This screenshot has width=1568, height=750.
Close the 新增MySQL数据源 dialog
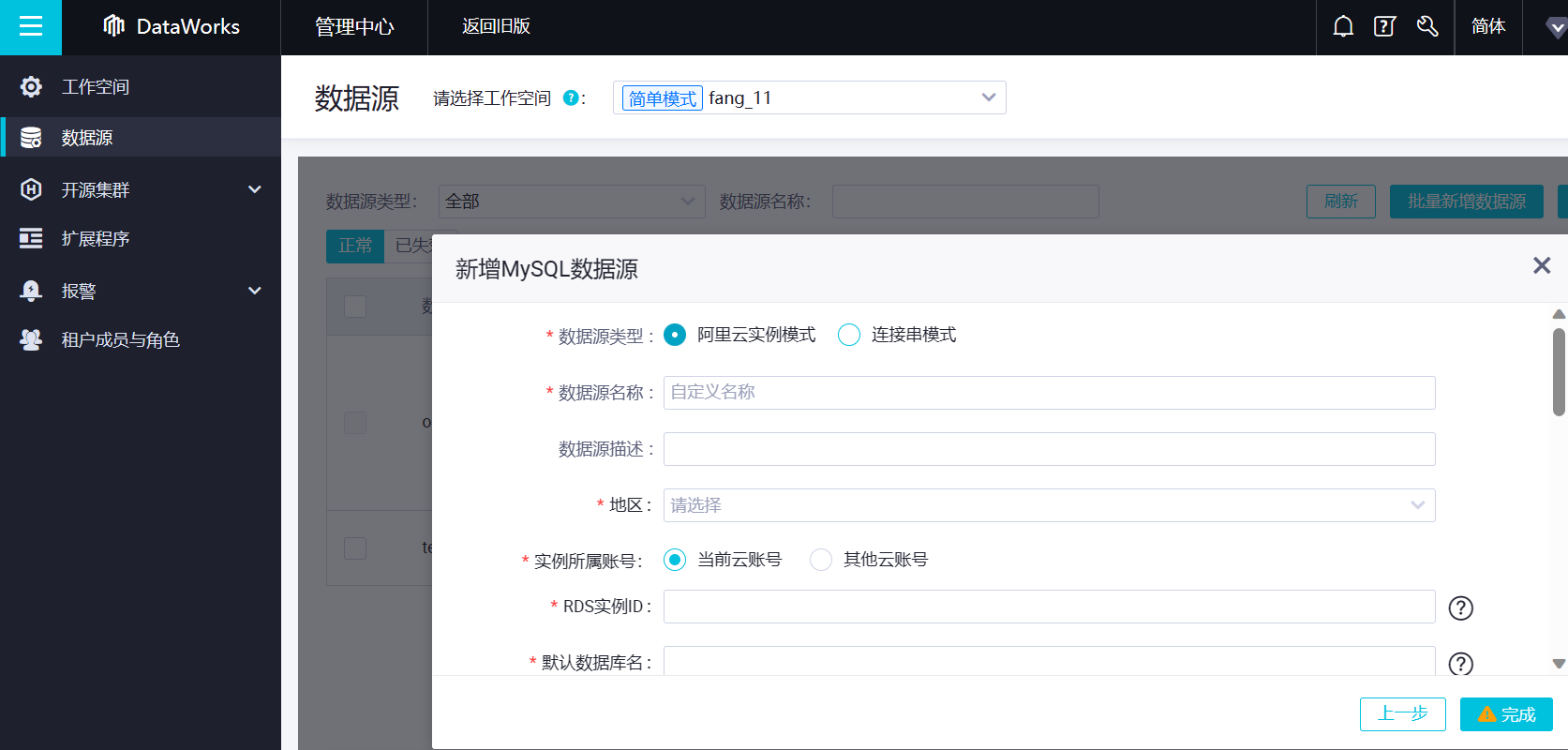[1542, 265]
